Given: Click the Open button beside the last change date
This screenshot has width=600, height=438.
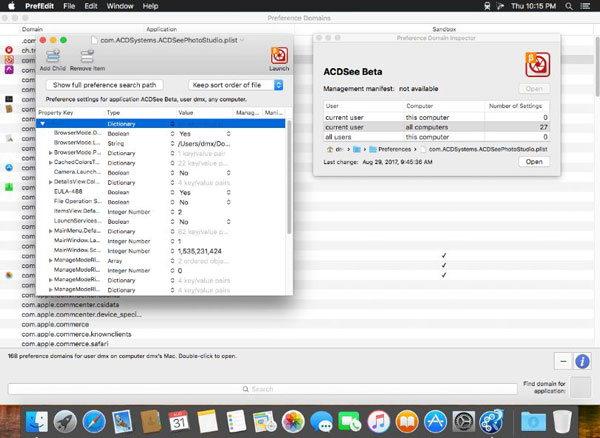Looking at the screenshot, I should pyautogui.click(x=534, y=161).
